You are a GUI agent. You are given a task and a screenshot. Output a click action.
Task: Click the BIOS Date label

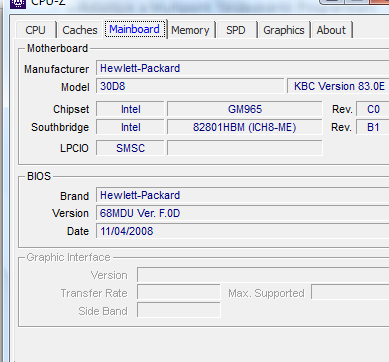pos(78,231)
